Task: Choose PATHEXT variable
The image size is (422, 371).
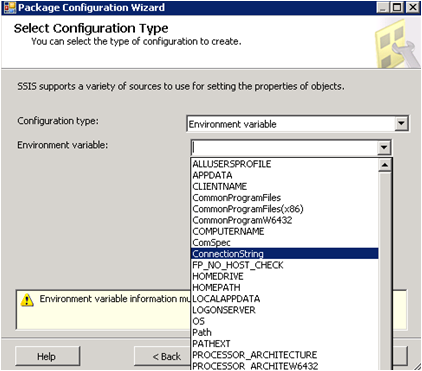Action: pos(285,344)
